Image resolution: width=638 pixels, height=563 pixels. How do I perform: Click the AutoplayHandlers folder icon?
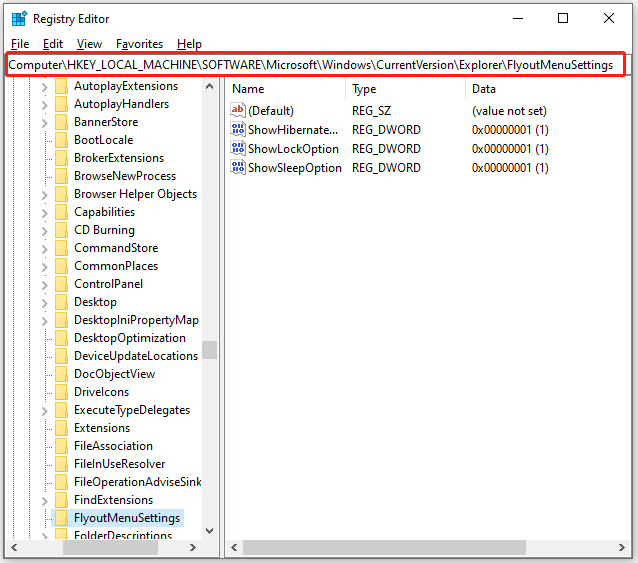pos(61,104)
